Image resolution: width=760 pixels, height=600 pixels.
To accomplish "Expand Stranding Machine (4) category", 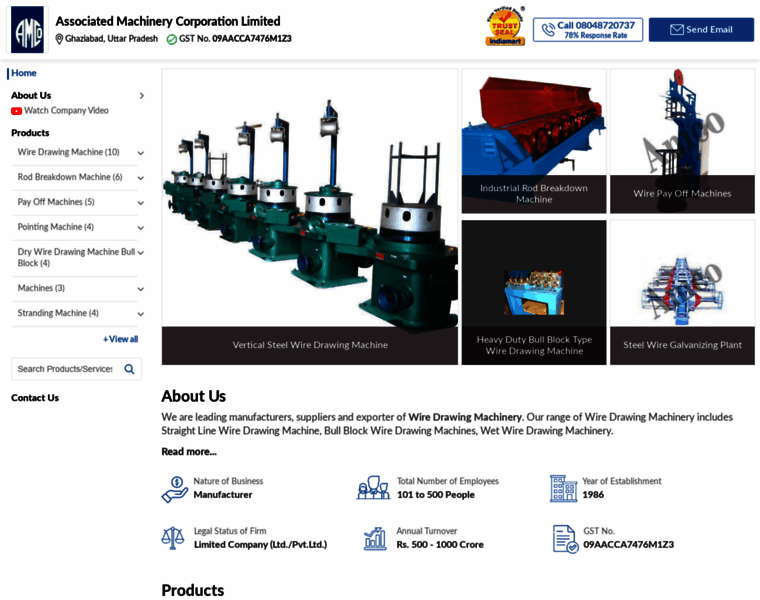I will point(141,314).
